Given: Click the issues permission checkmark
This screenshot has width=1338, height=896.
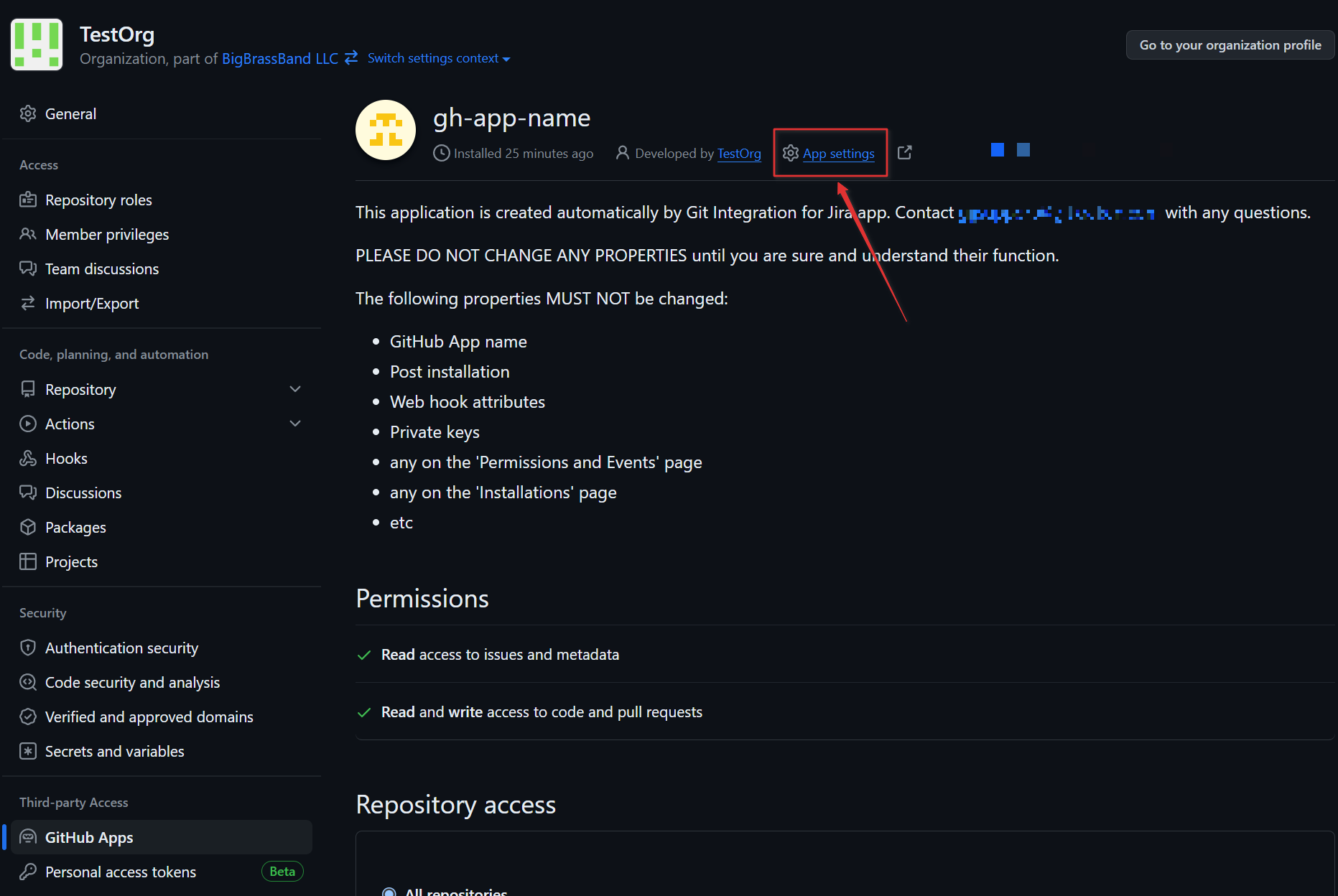Looking at the screenshot, I should tap(364, 655).
